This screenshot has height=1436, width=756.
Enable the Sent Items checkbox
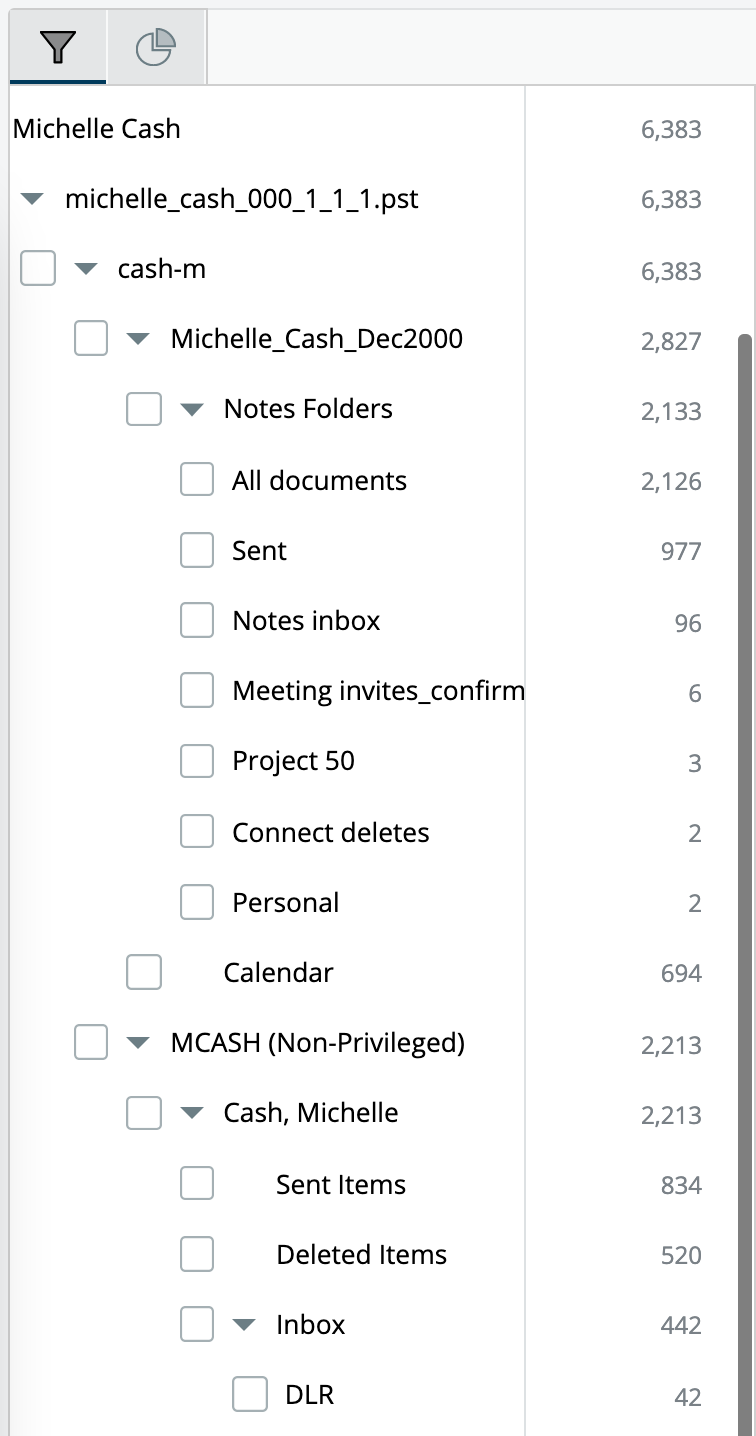pyautogui.click(x=197, y=1183)
